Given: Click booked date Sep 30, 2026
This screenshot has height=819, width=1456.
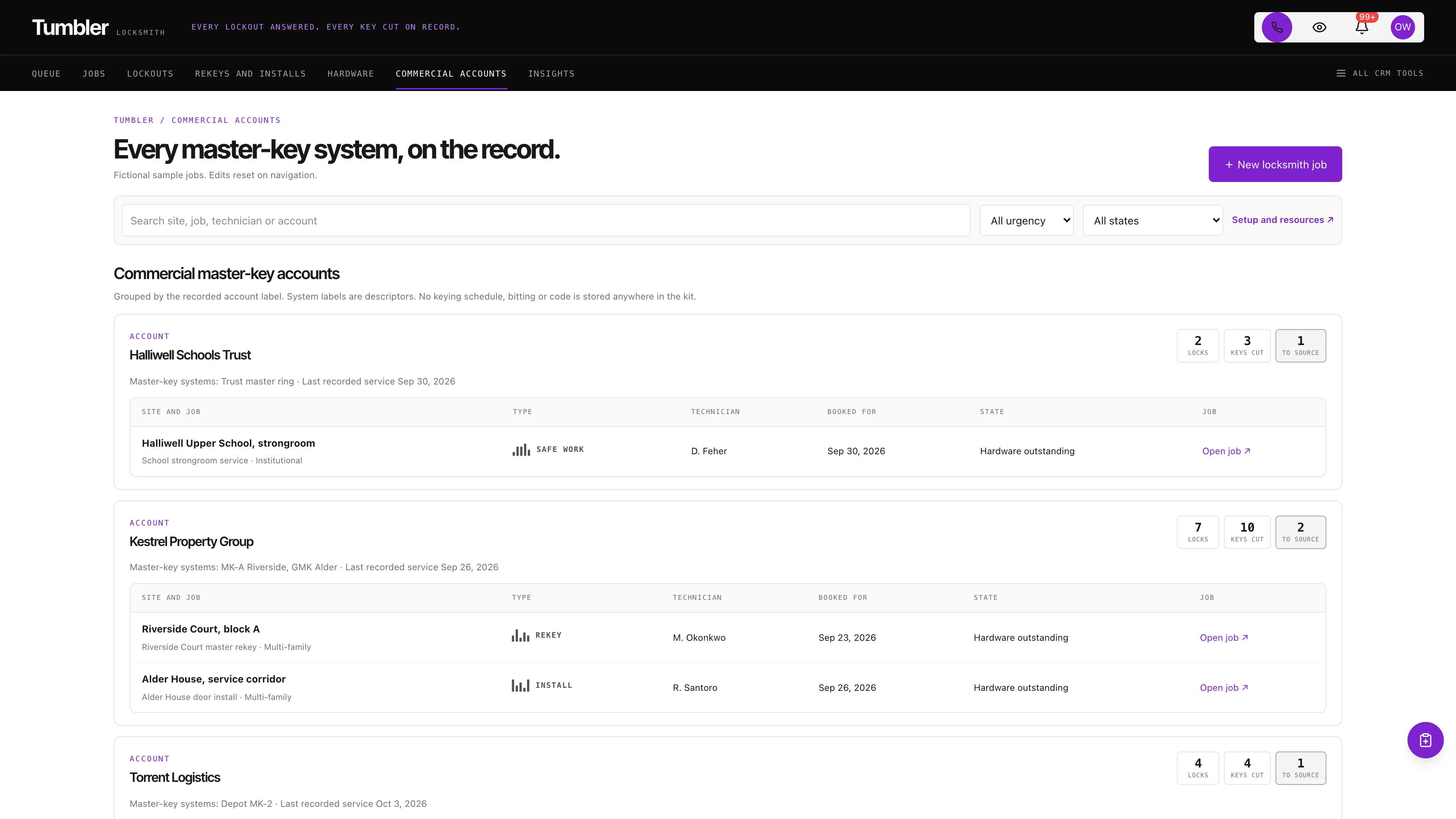Looking at the screenshot, I should [856, 451].
